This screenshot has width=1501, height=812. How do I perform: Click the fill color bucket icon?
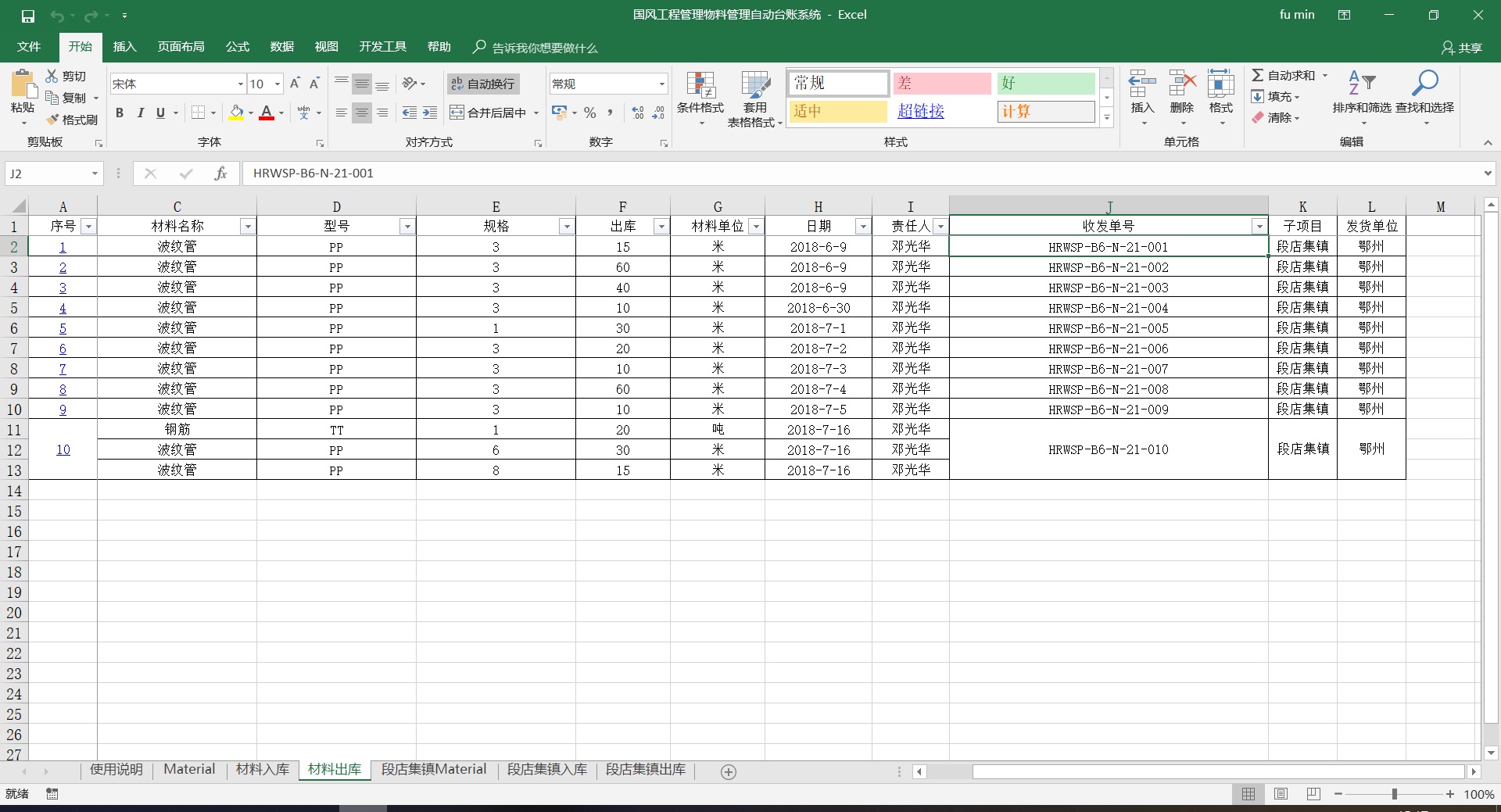[236, 113]
